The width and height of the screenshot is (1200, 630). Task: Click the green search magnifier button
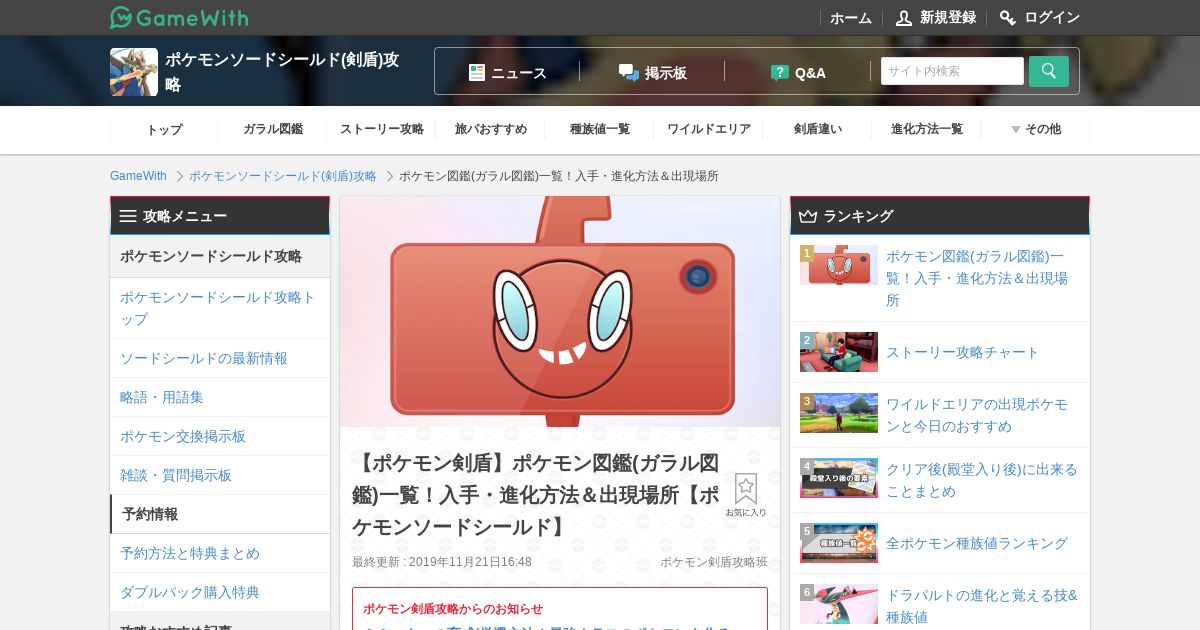pos(1049,71)
